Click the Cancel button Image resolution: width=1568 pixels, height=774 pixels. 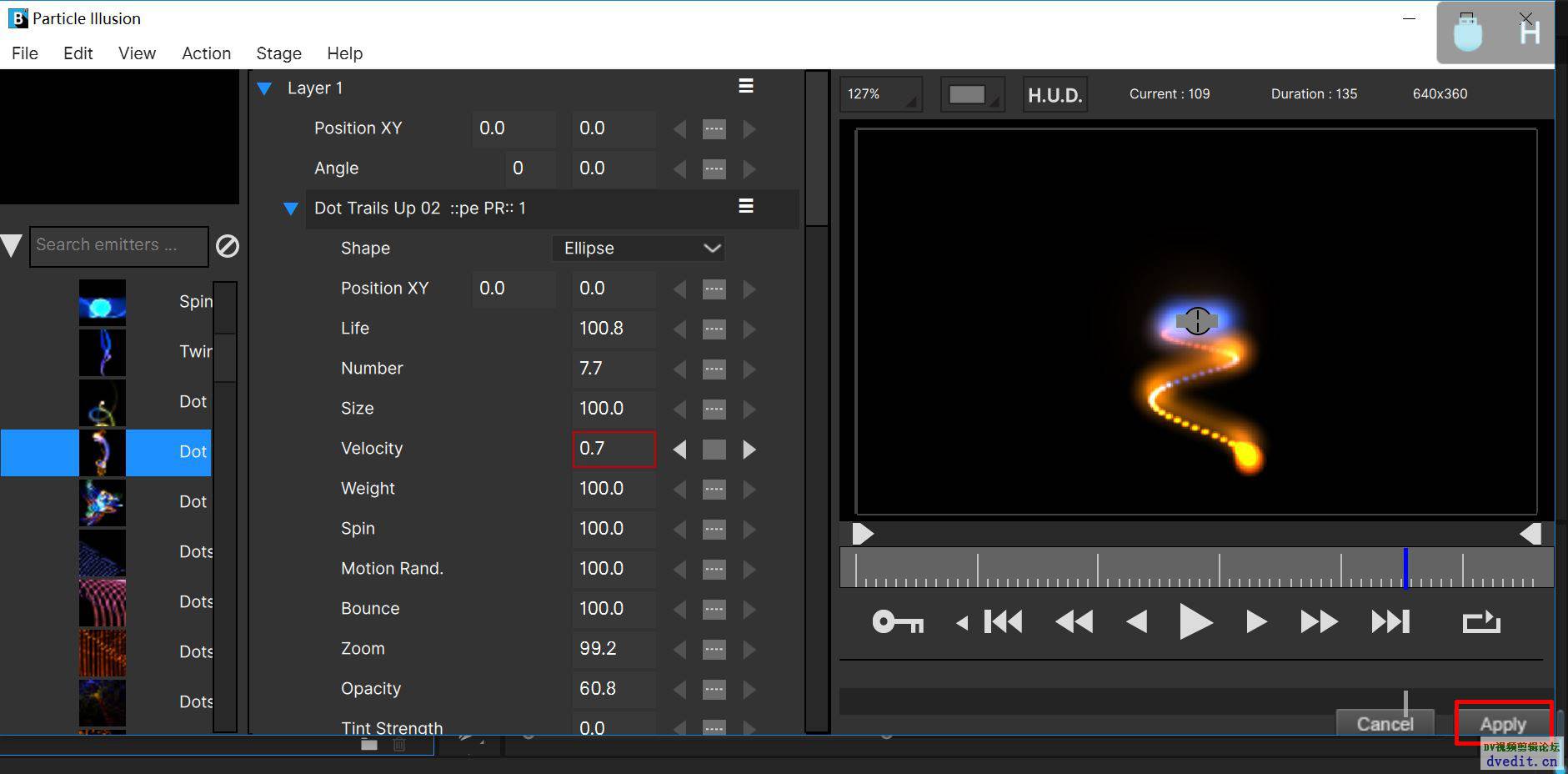coord(1385,723)
